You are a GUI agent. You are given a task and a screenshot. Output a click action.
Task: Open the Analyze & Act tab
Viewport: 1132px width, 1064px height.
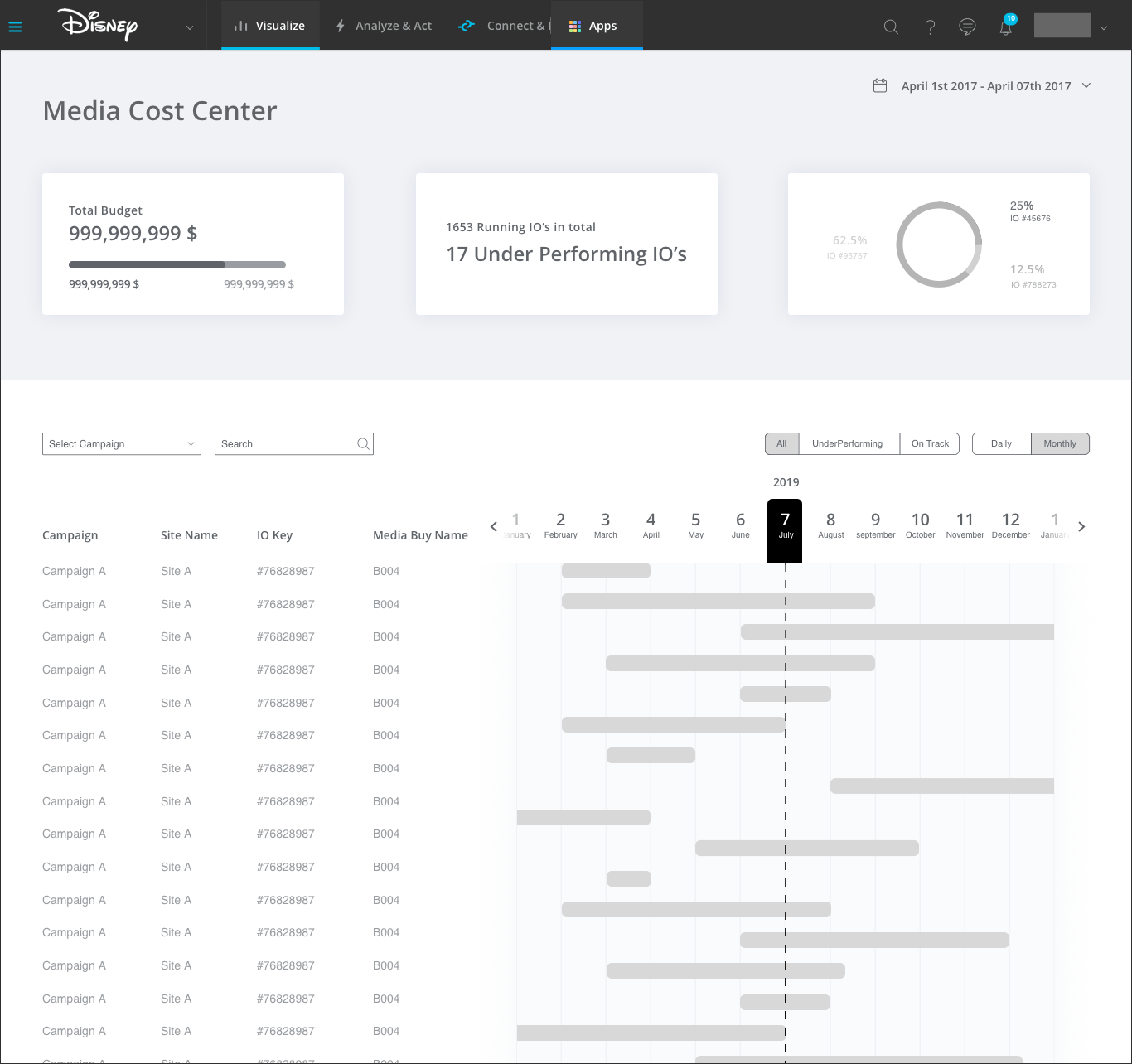click(384, 26)
